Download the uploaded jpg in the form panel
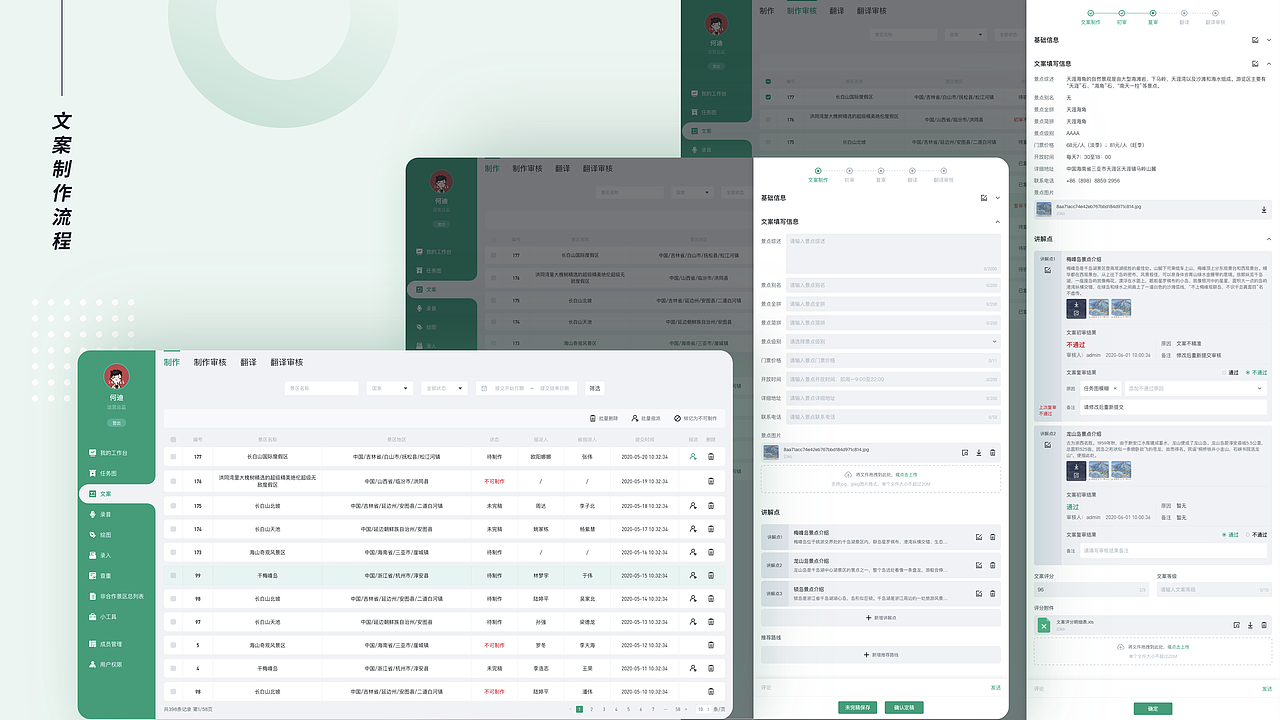1280x720 pixels. [x=979, y=453]
